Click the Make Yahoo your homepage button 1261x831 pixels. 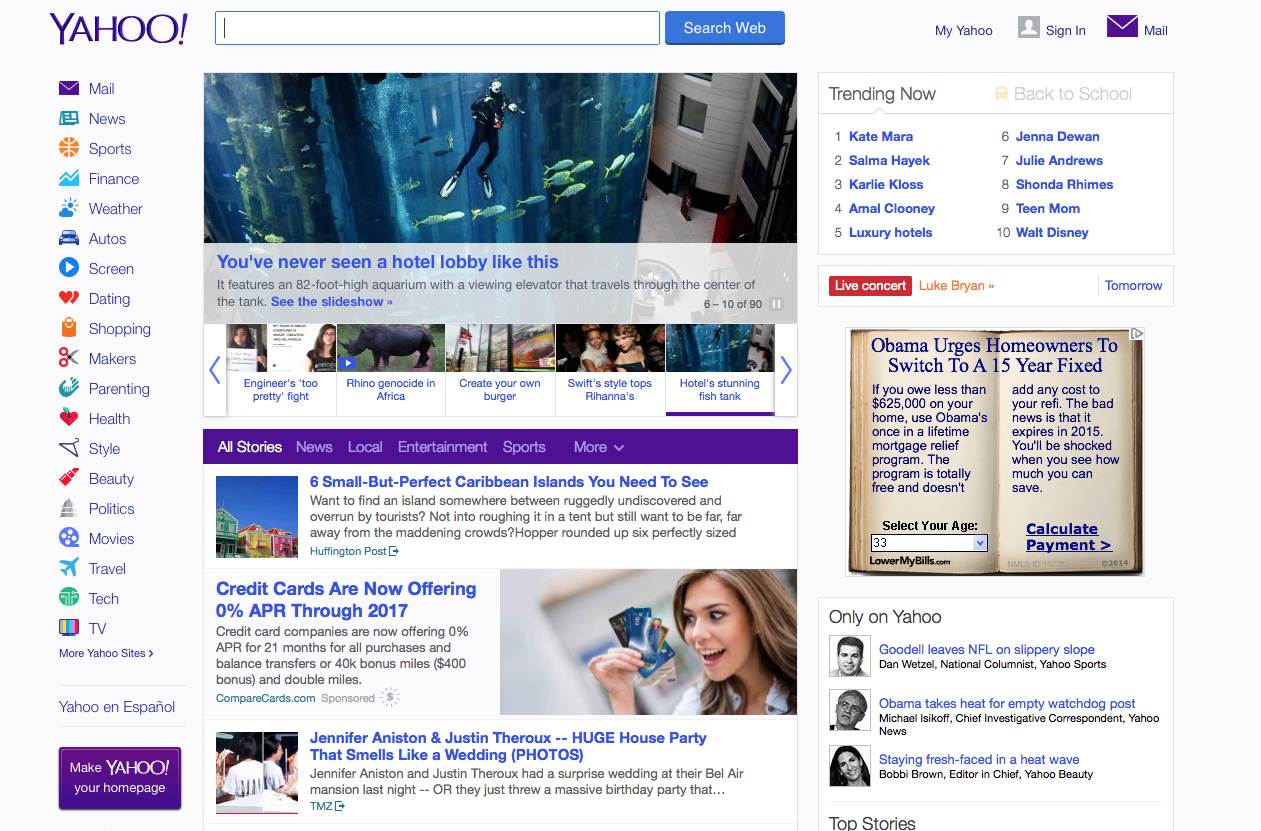tap(120, 777)
